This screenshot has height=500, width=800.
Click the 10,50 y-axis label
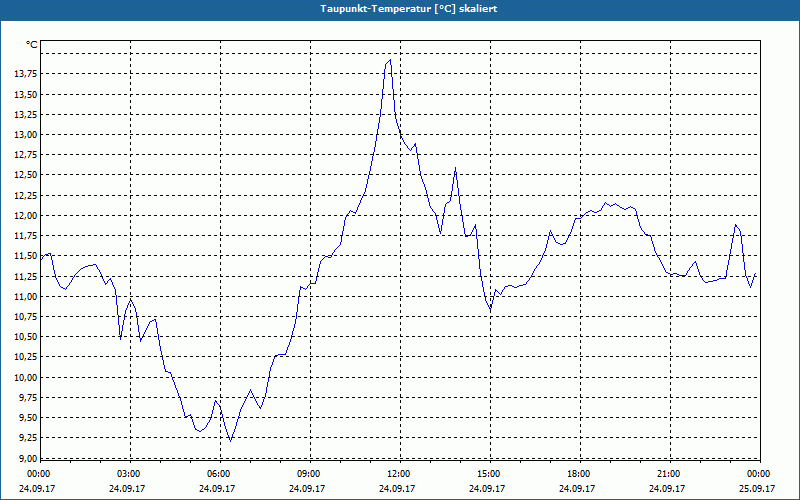(26, 337)
